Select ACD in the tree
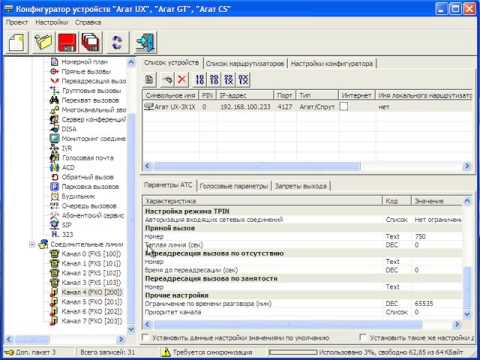This screenshot has width=480, height=360. coord(68,167)
